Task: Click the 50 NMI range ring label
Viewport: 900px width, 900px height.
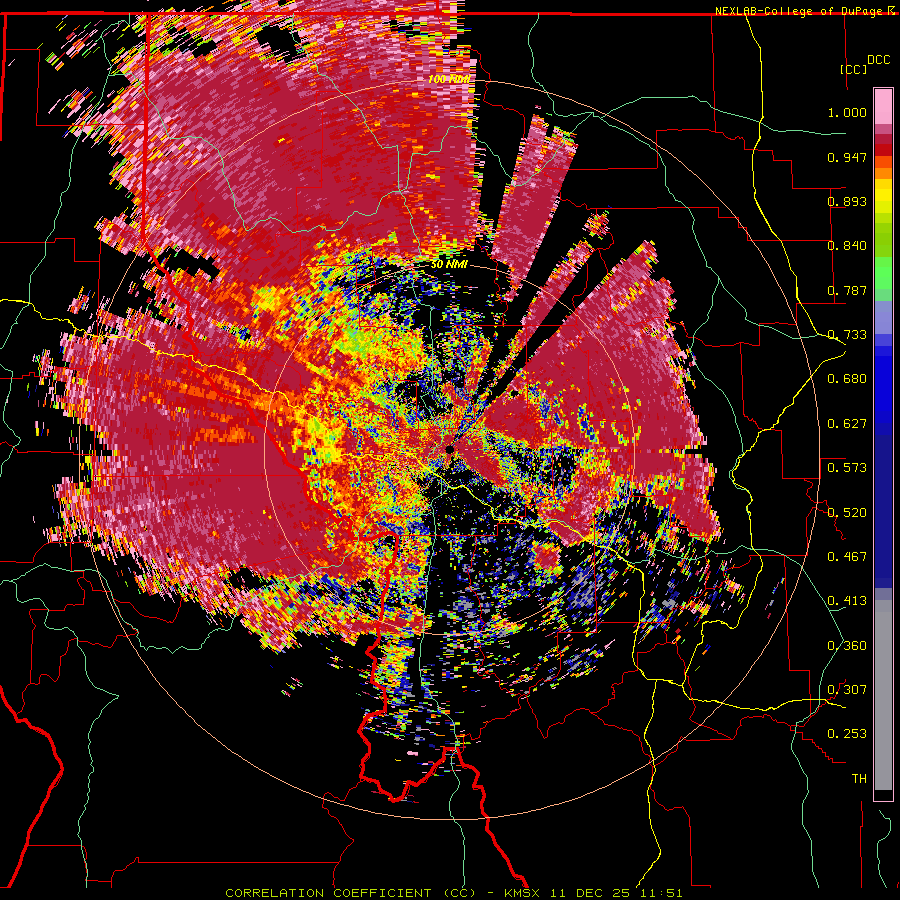Action: (x=449, y=265)
